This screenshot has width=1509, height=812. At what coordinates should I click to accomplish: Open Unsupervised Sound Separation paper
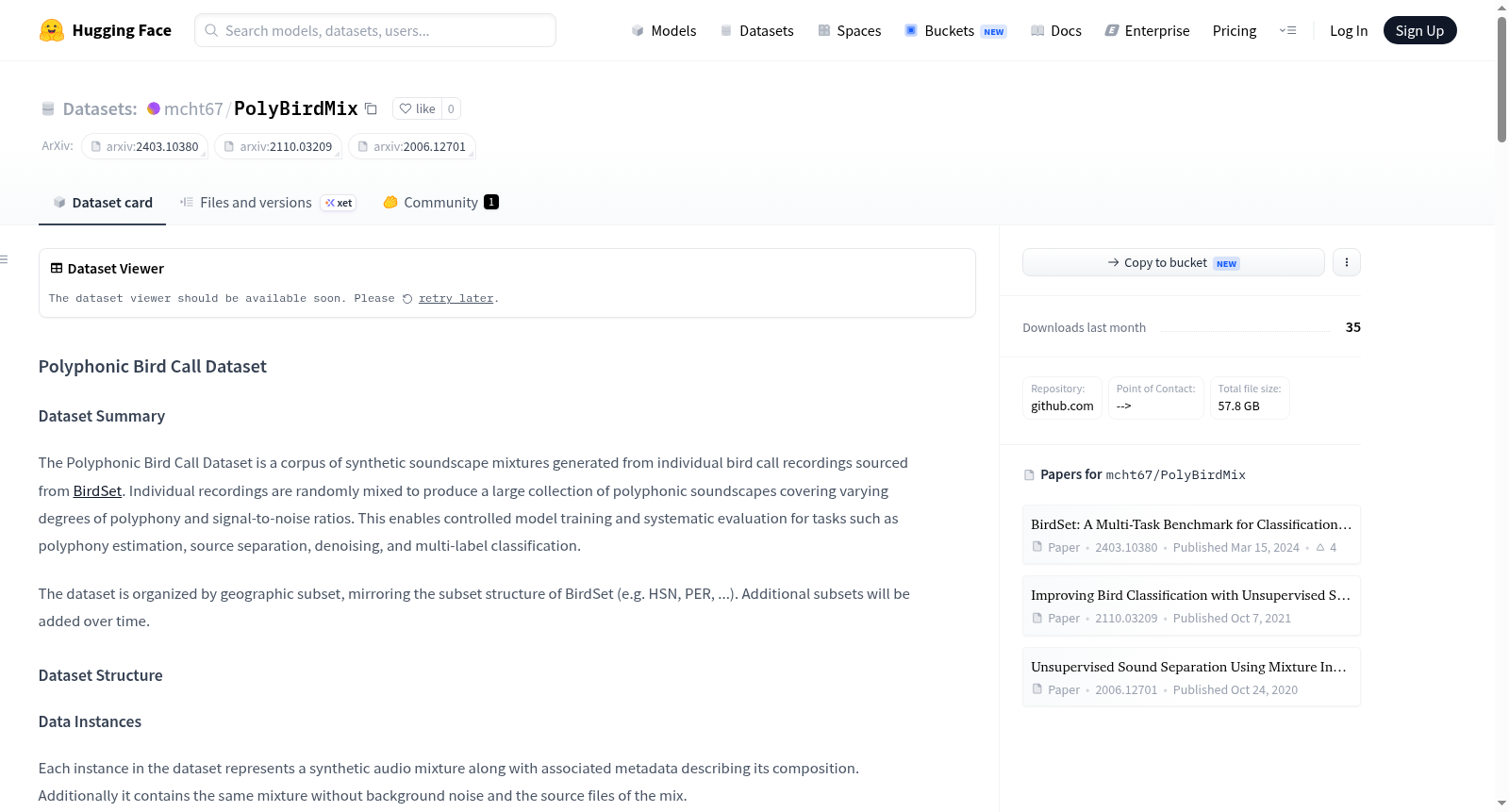click(x=1191, y=677)
